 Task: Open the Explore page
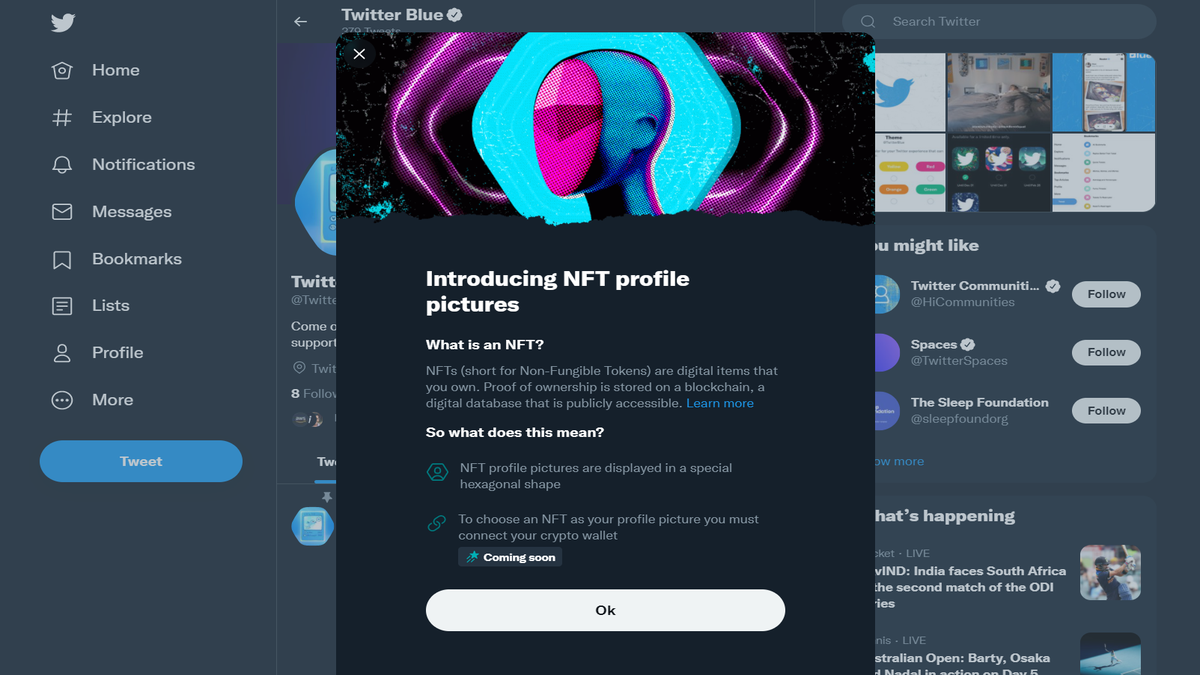pos(120,117)
